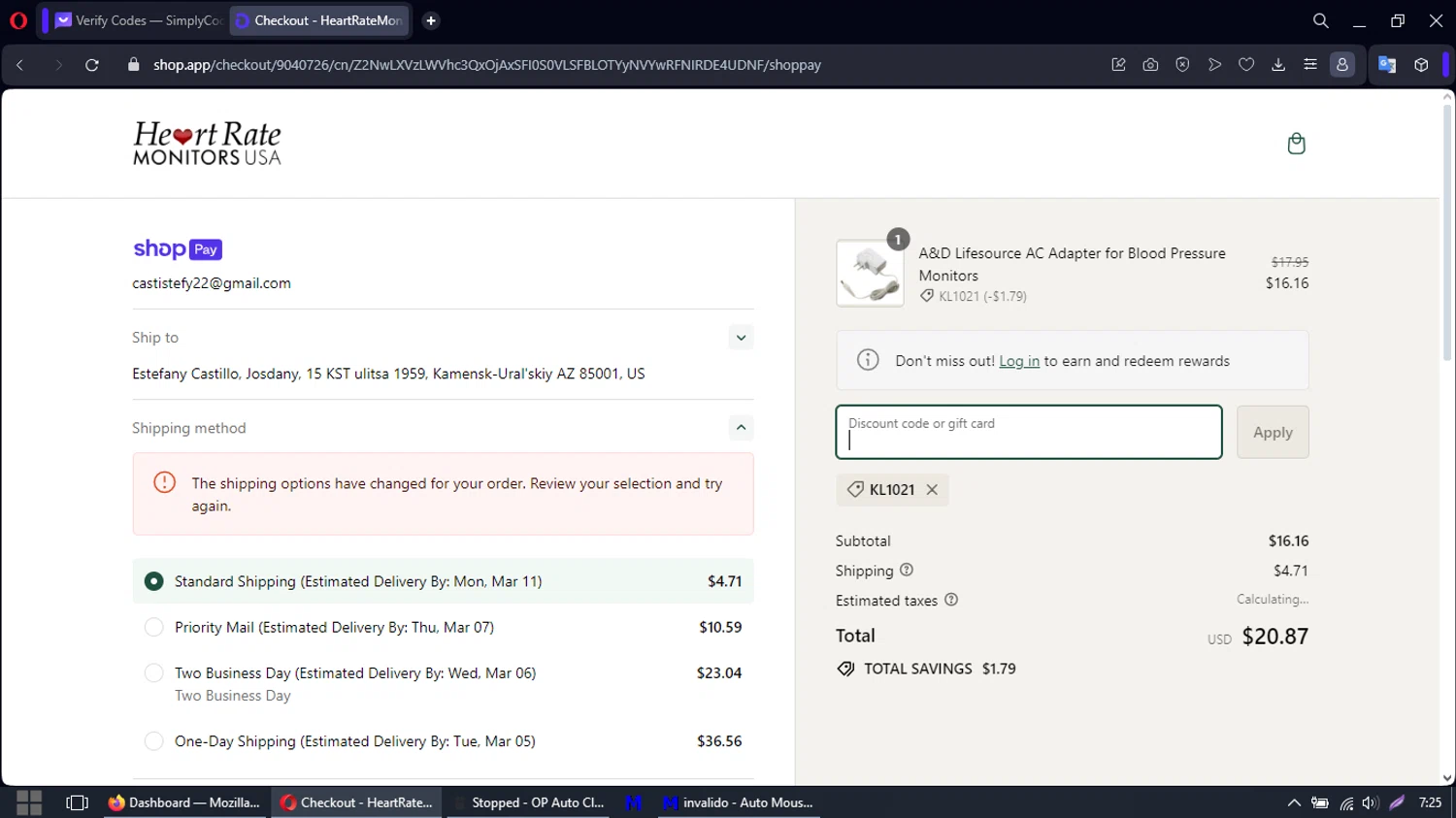Open the edit page pencil icon
The height and width of the screenshot is (818, 1456).
[1118, 65]
